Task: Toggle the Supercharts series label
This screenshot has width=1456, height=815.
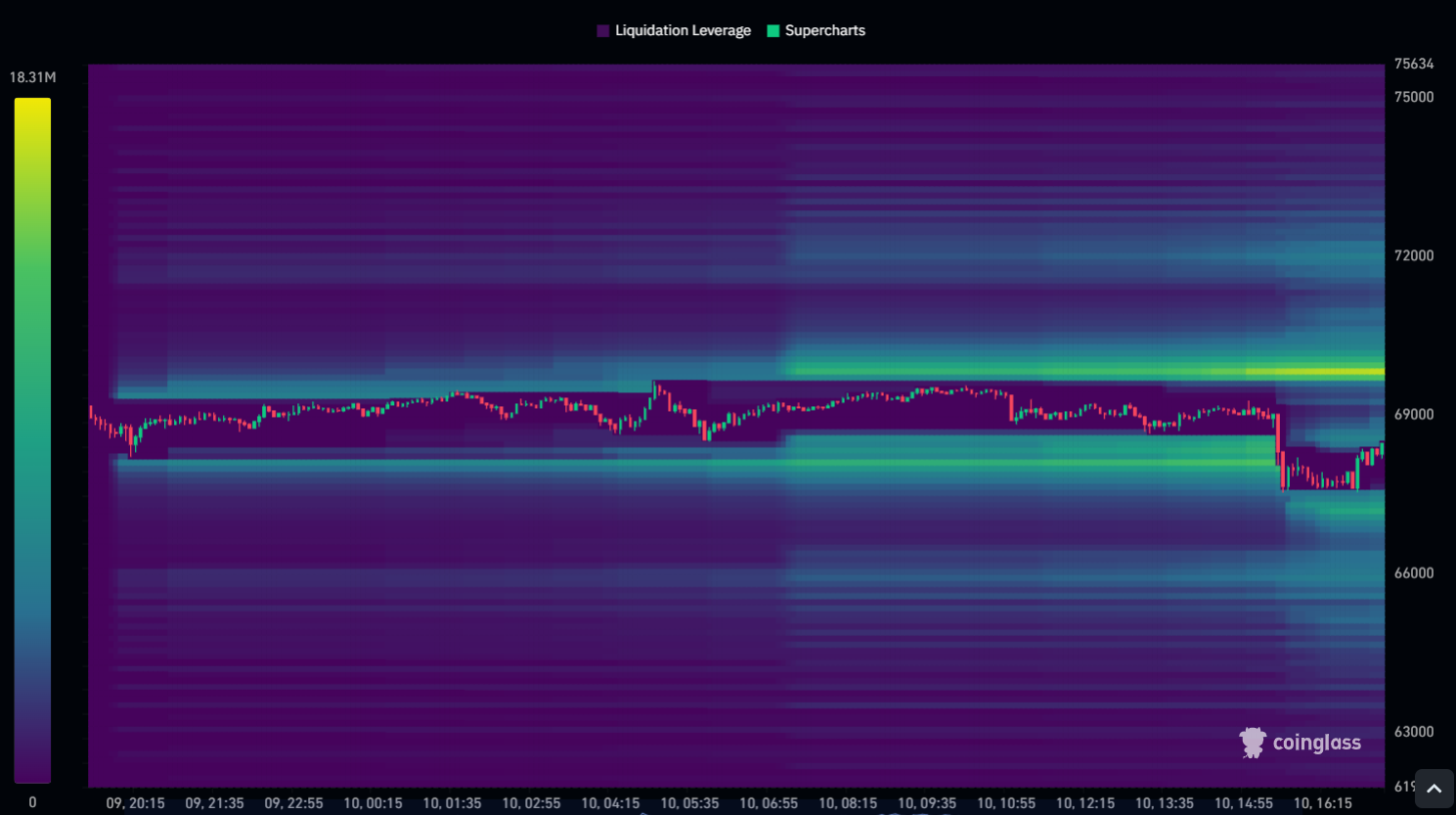Action: click(x=824, y=31)
